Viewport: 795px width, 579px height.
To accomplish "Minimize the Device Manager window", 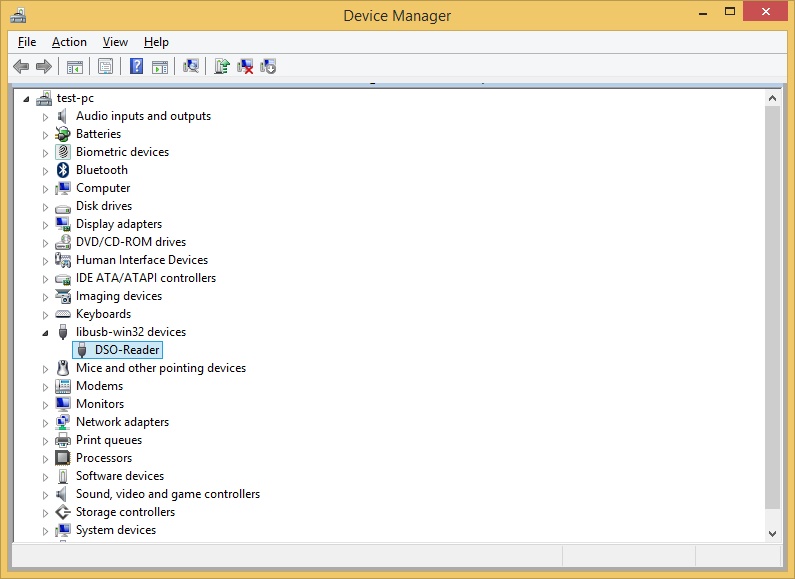I will (703, 13).
